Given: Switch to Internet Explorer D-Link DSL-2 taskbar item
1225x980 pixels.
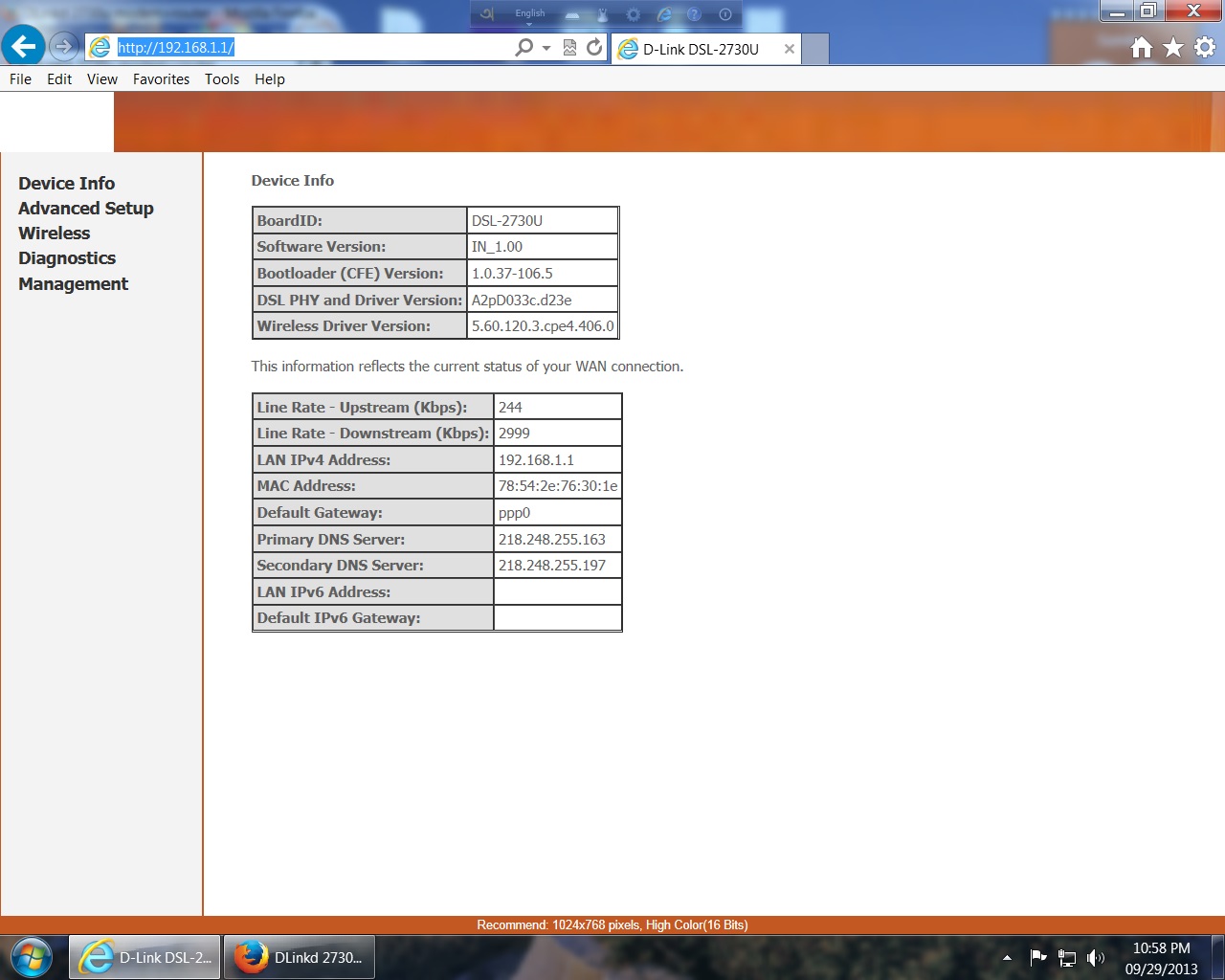Looking at the screenshot, I should (145, 957).
